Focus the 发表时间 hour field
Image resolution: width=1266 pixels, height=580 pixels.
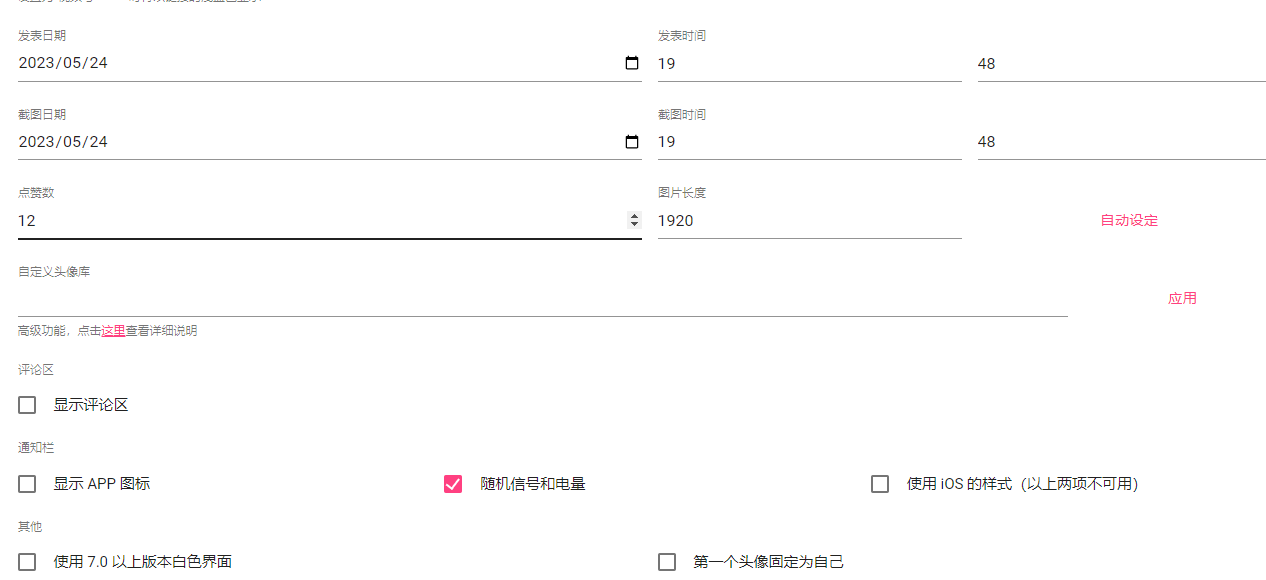coord(810,63)
